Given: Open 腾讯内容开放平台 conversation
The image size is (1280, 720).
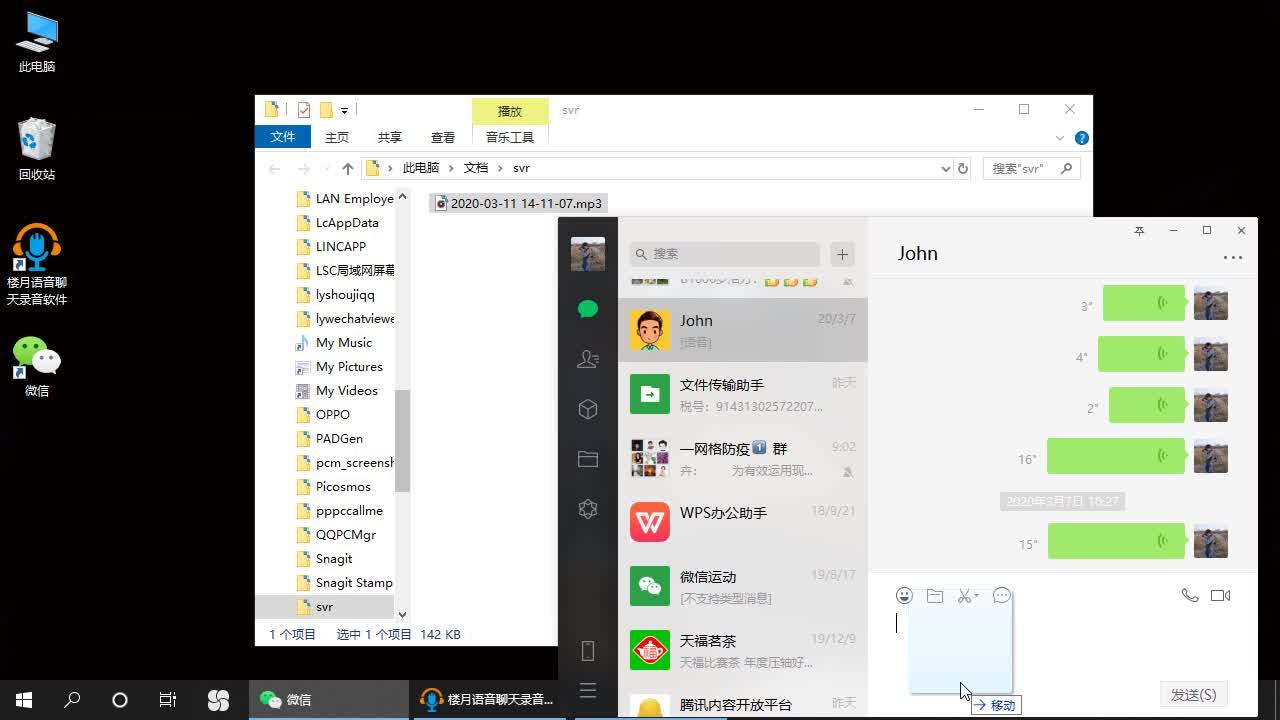Looking at the screenshot, I should [x=743, y=700].
